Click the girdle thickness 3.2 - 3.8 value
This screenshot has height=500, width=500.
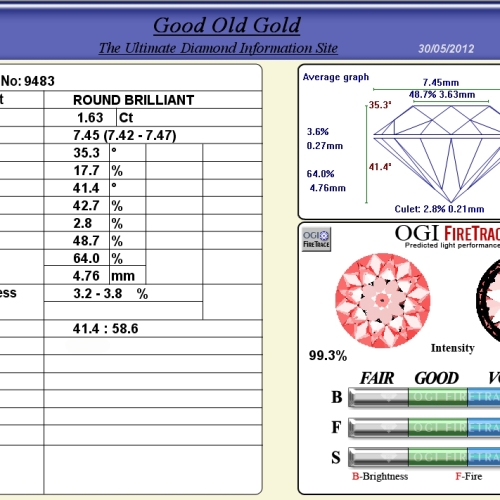98,293
